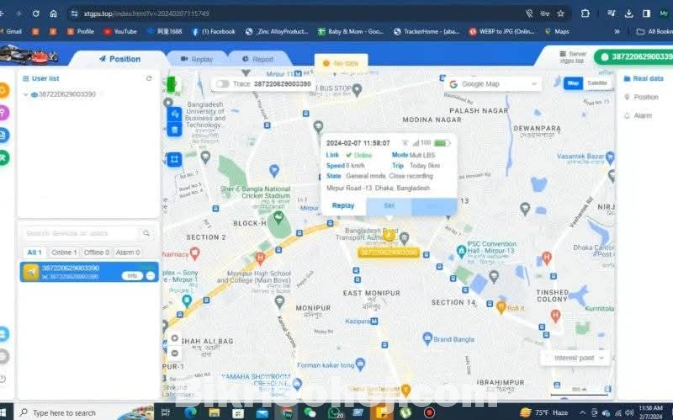Refresh the User list panel

click(149, 78)
